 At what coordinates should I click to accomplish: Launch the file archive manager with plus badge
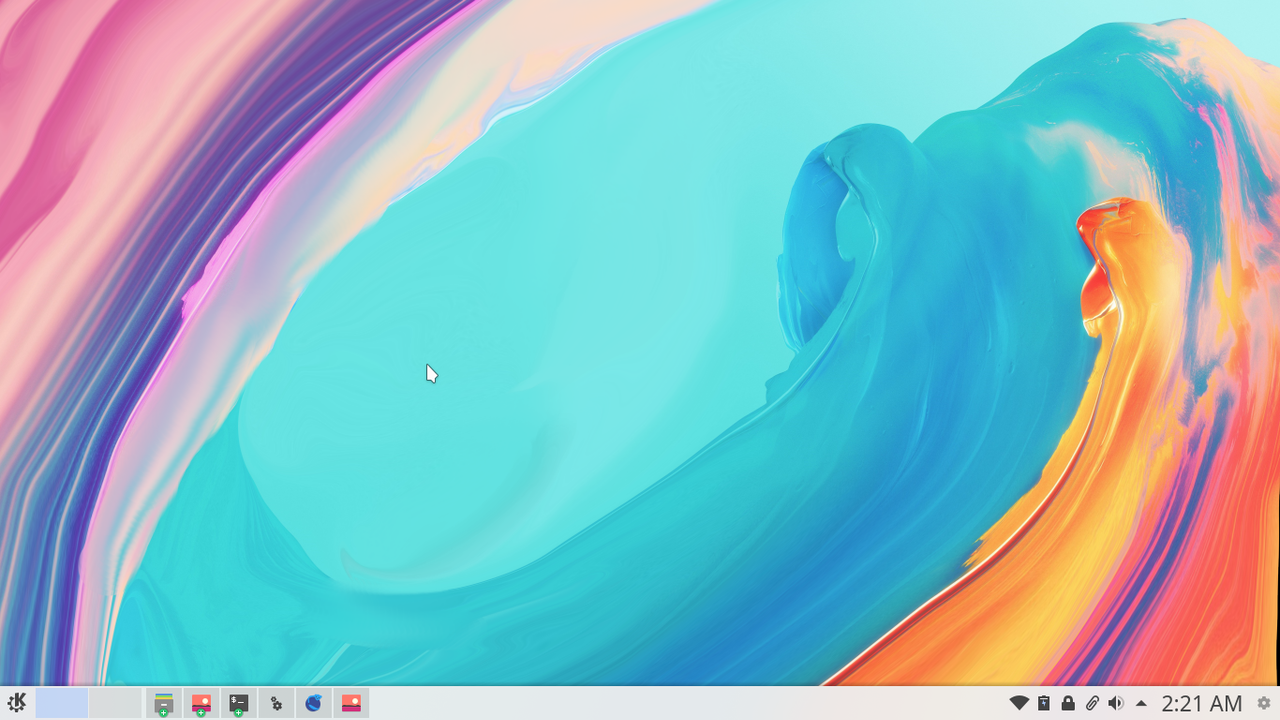coord(164,704)
